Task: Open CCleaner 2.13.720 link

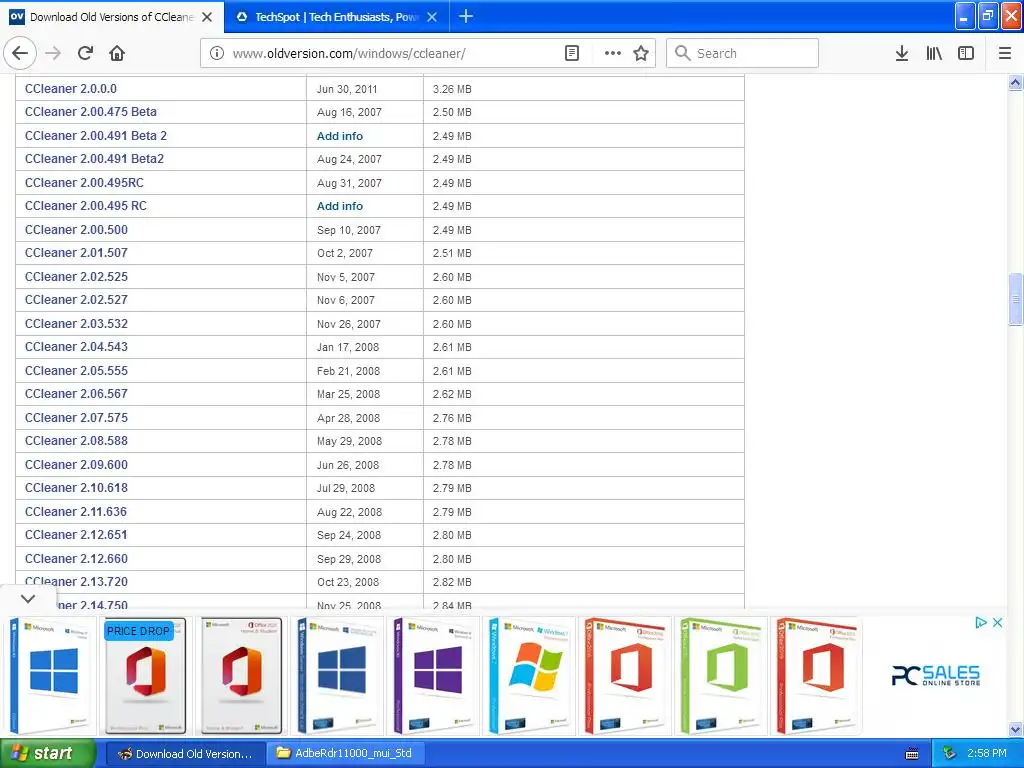Action: coord(76,581)
